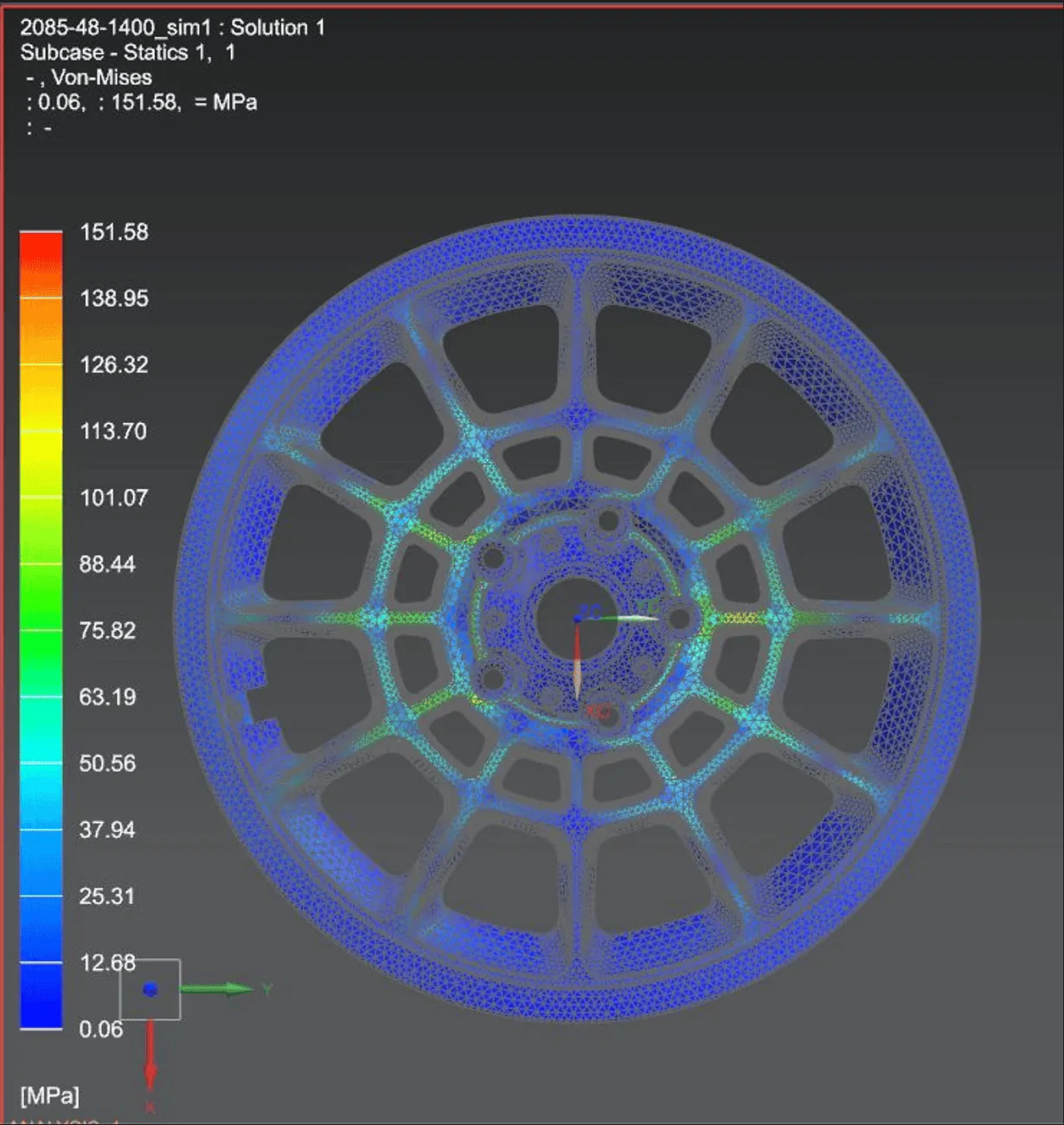Select the maximum value 151.58 on the legend
Image resolution: width=1064 pixels, height=1125 pixels.
[118, 232]
